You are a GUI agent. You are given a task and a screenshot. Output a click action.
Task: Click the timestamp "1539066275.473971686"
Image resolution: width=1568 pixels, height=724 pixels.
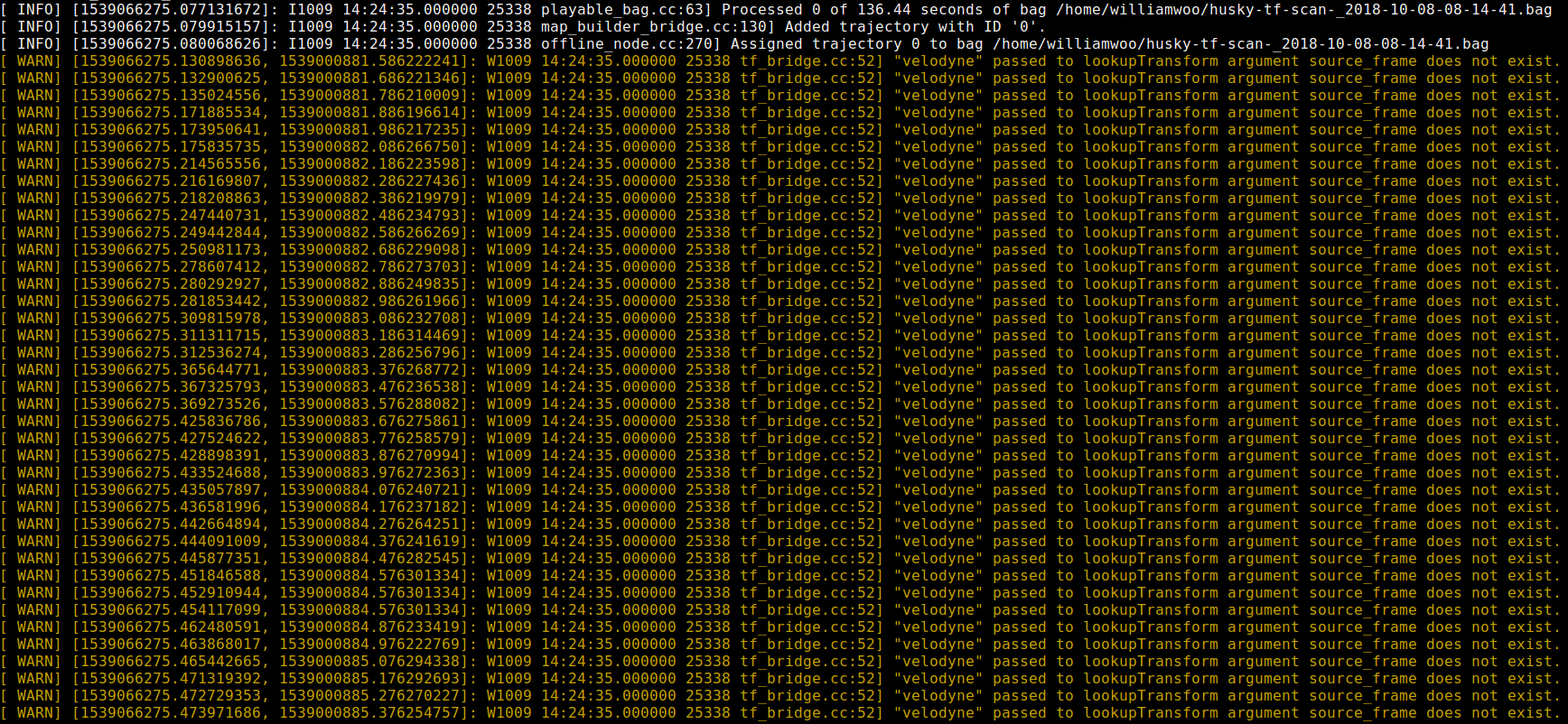(x=171, y=712)
